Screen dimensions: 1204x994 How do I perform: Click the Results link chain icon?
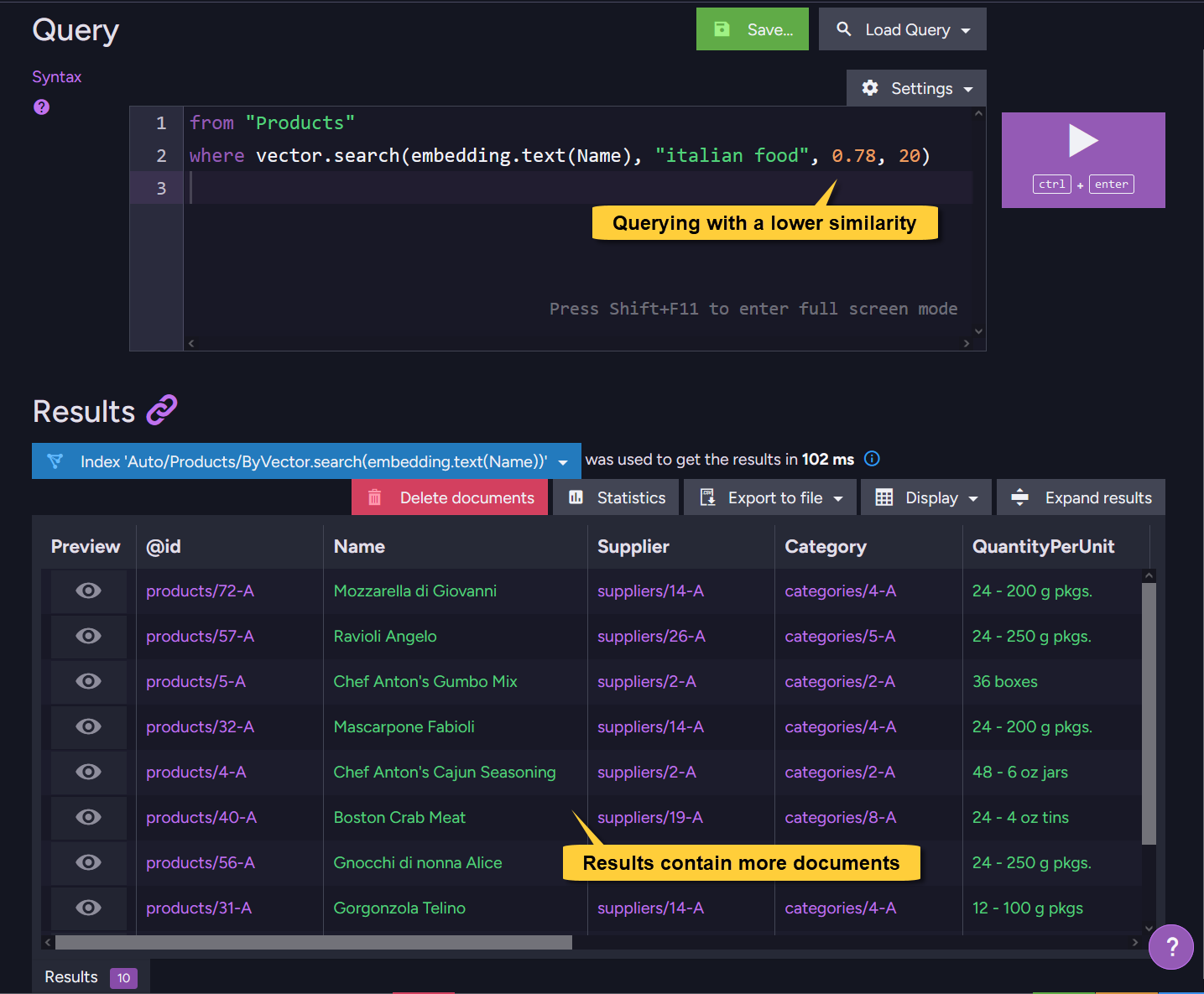coord(162,410)
